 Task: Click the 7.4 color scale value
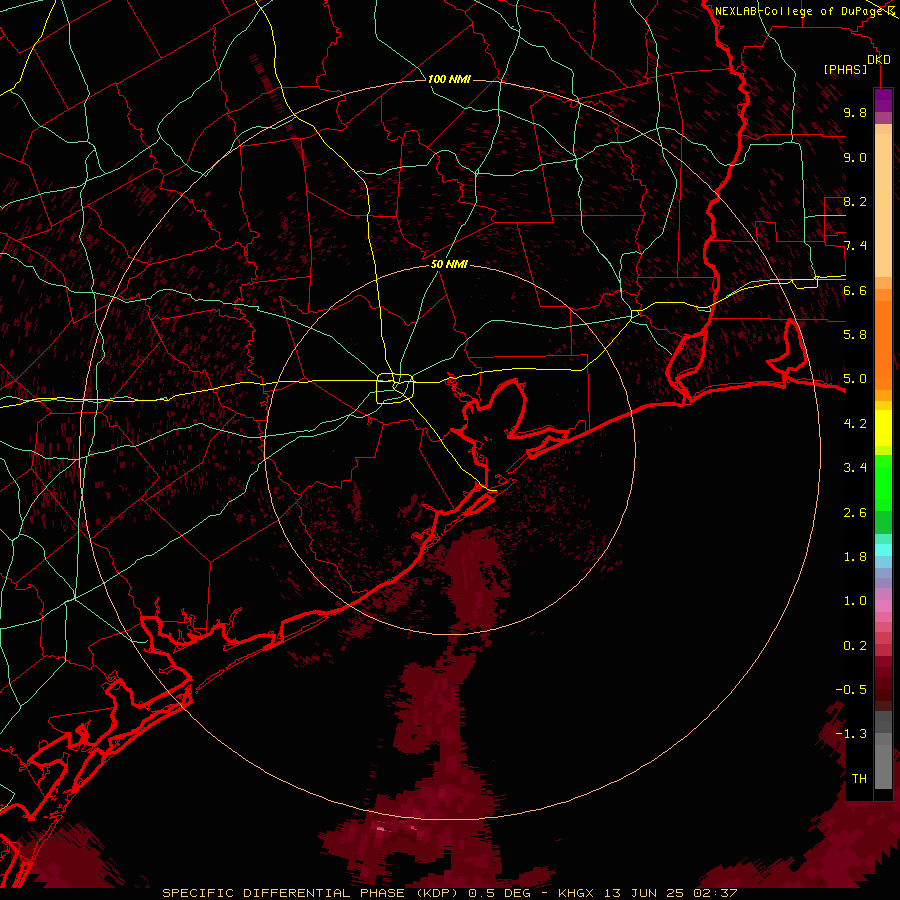[x=855, y=246]
